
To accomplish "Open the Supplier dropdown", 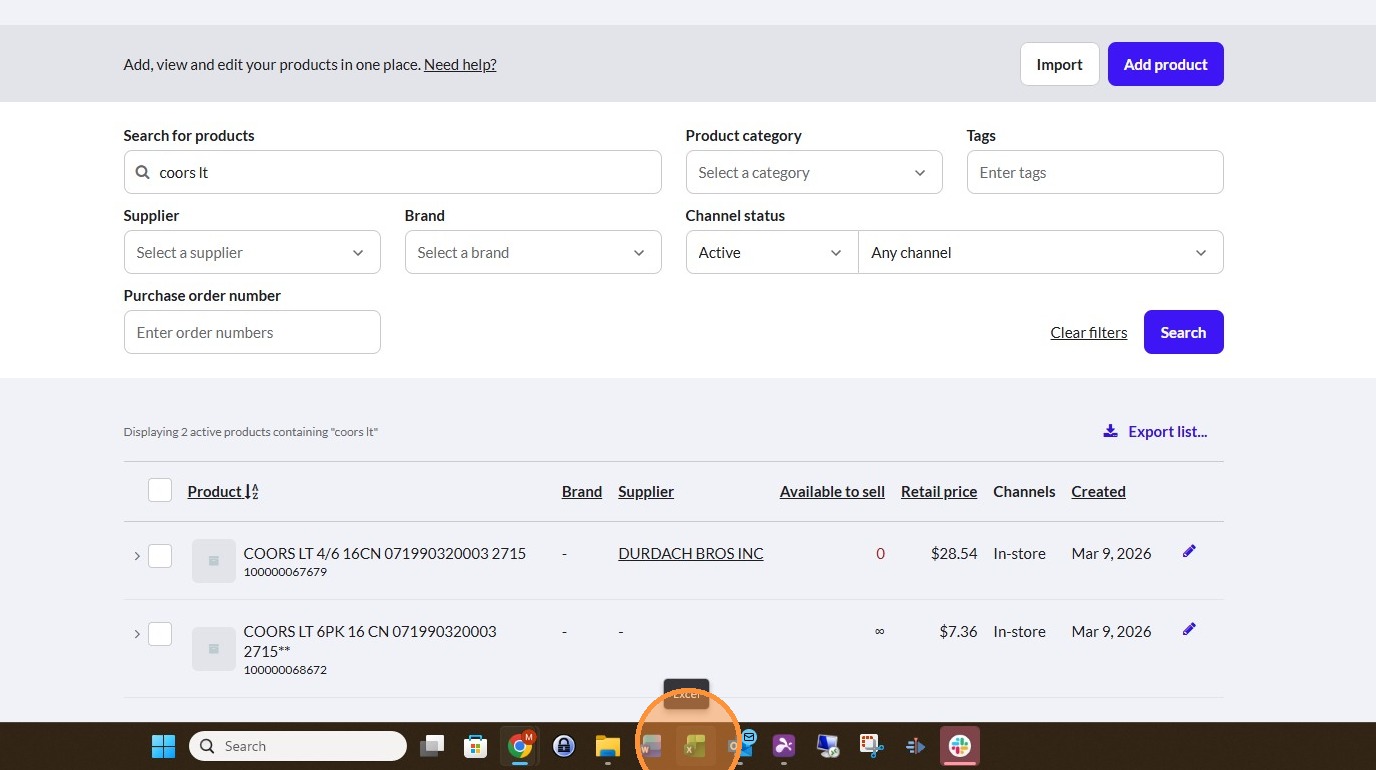I will click(x=252, y=252).
